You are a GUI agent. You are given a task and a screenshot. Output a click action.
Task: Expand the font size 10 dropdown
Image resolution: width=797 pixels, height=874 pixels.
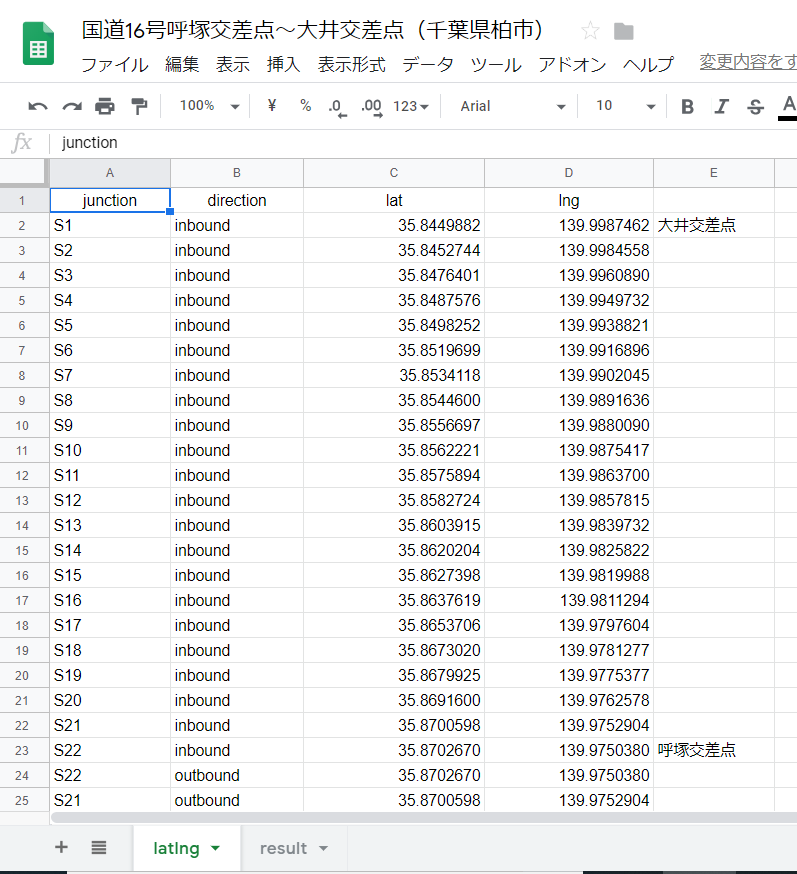pos(625,106)
